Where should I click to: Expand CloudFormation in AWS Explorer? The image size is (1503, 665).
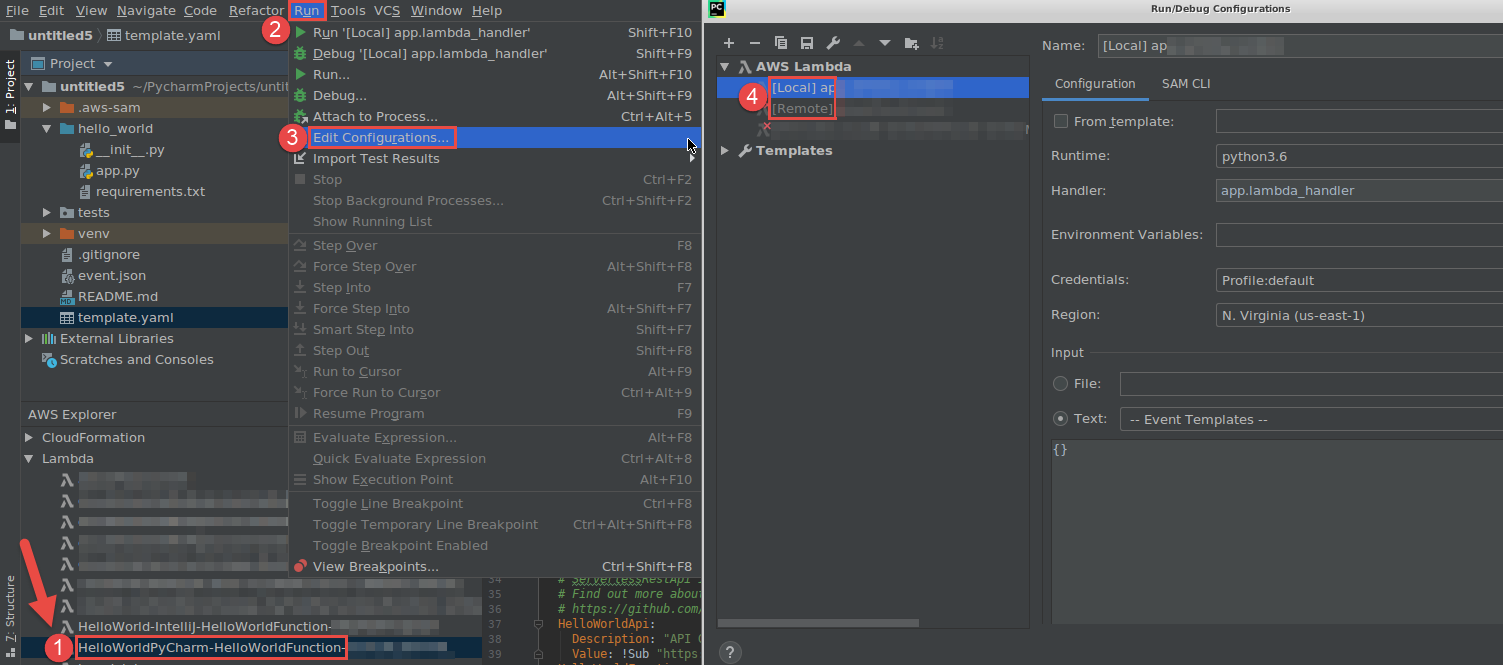pos(28,437)
